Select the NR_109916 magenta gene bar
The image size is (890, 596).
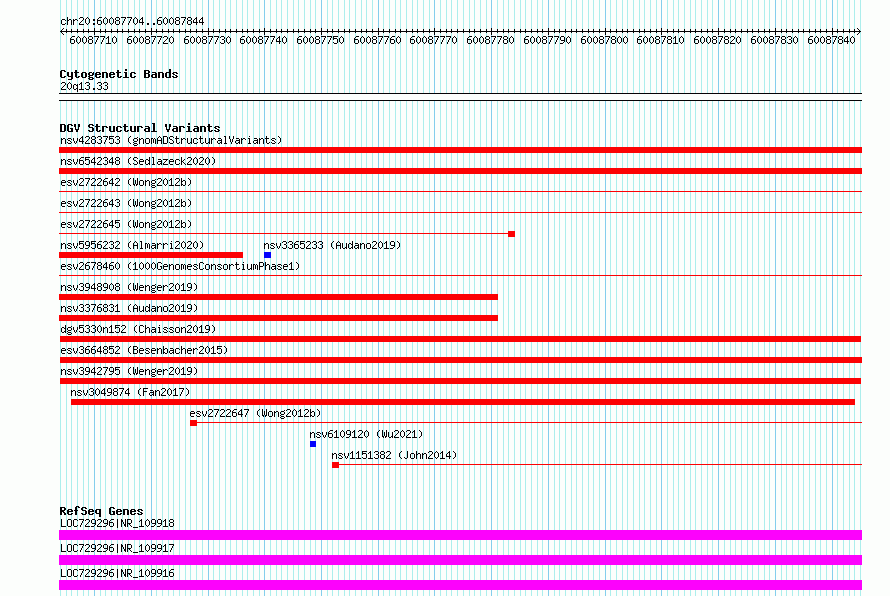(460, 585)
